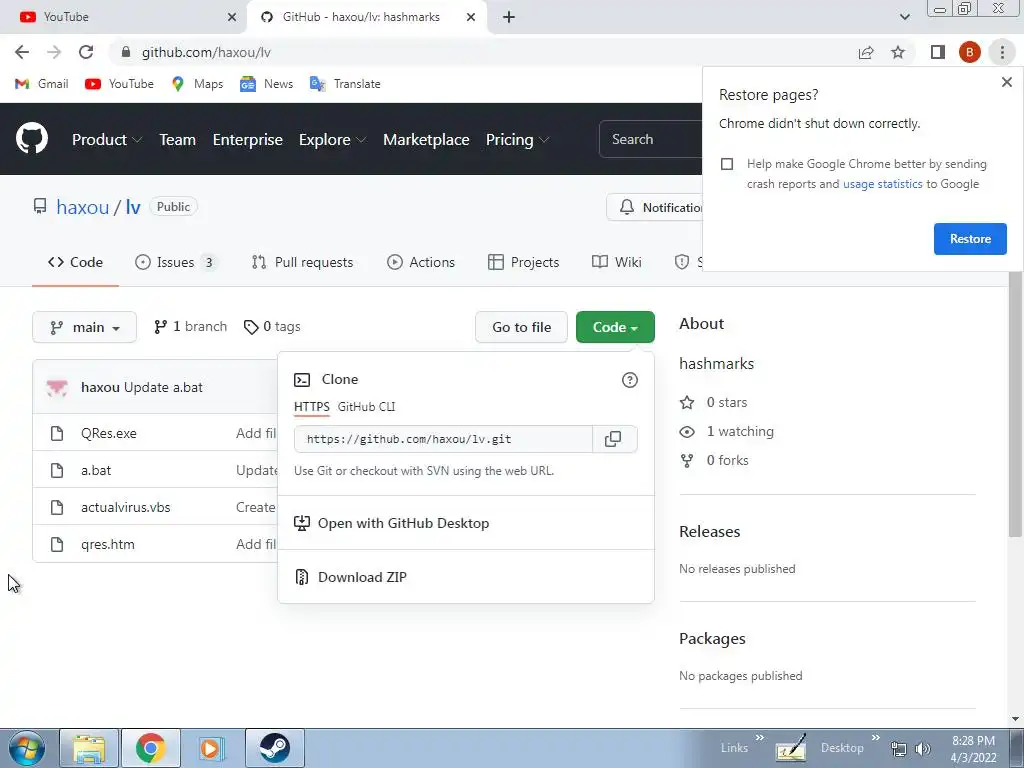Select the HTTPS clone tab

point(312,407)
